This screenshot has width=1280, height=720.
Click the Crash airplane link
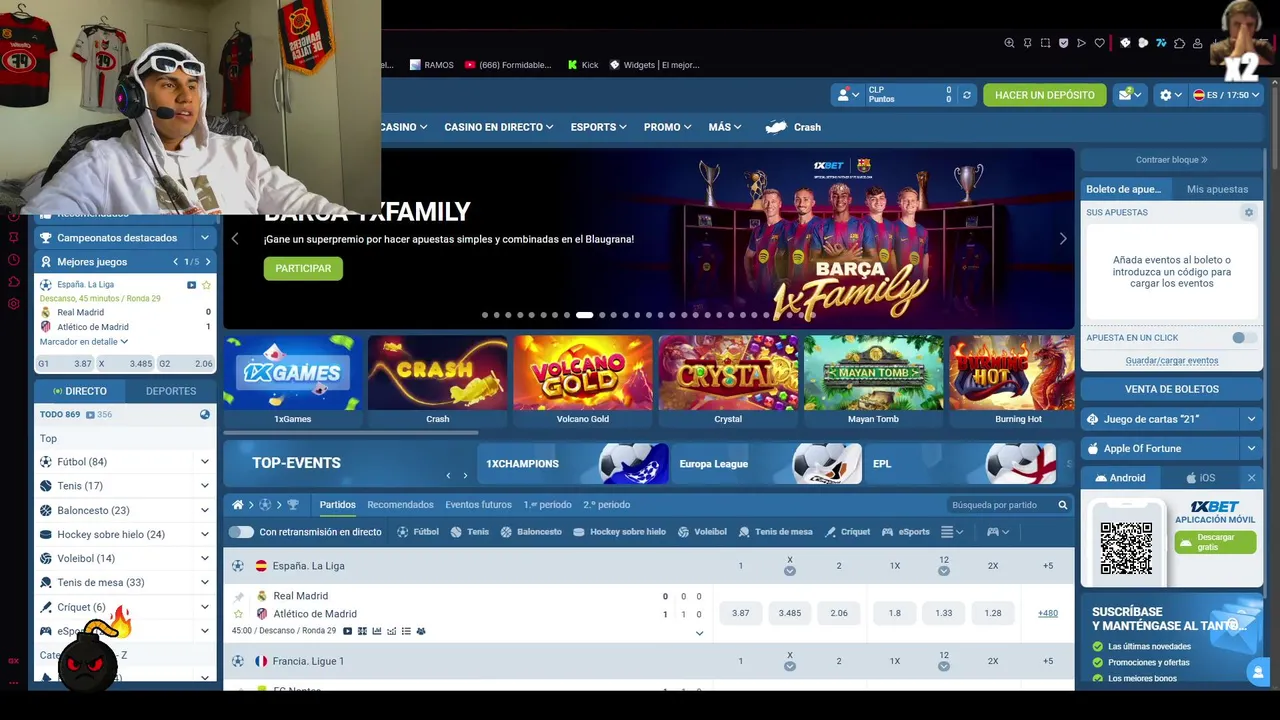[x=793, y=127]
